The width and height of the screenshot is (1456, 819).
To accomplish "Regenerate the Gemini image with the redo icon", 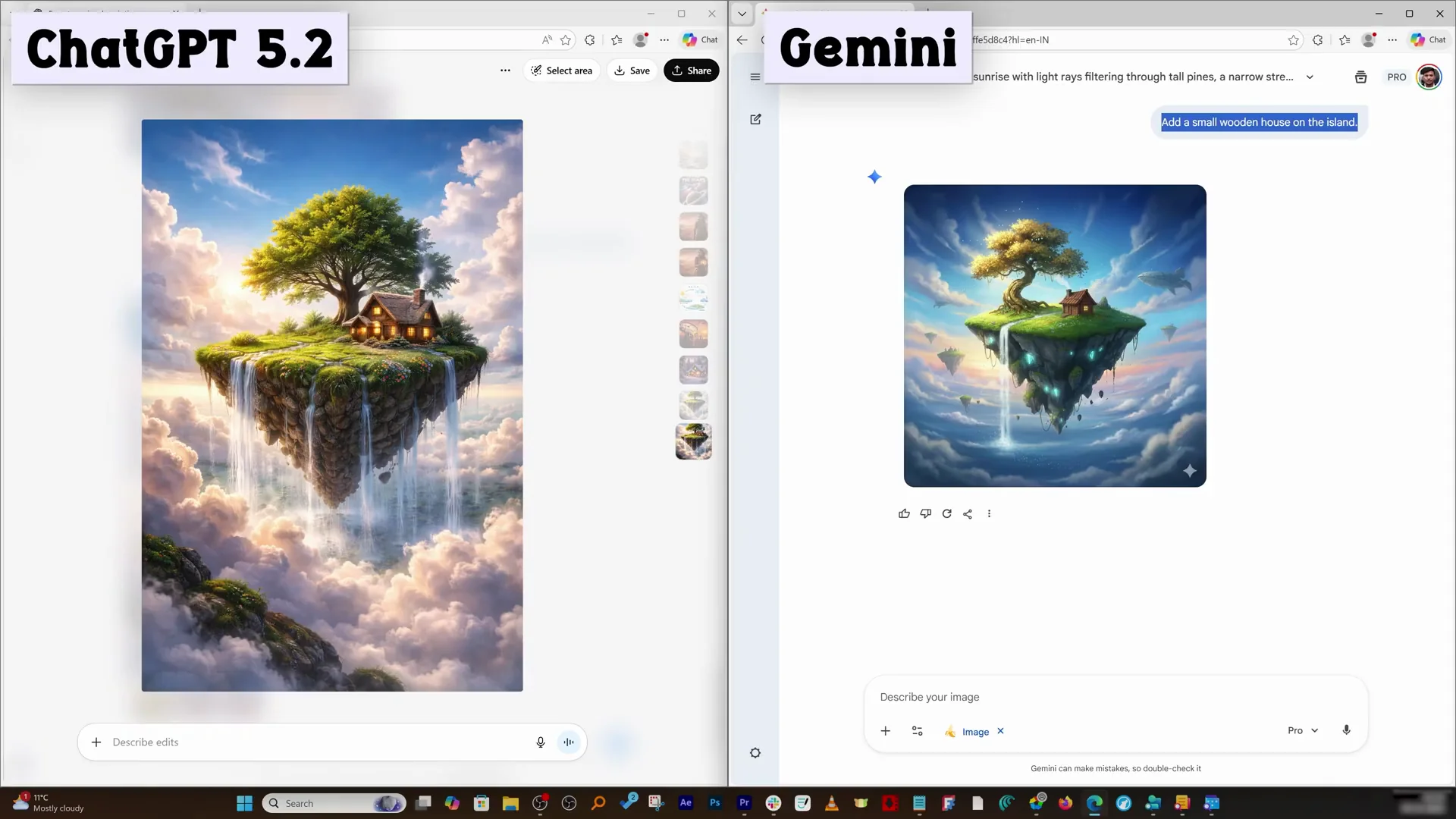I will click(946, 513).
